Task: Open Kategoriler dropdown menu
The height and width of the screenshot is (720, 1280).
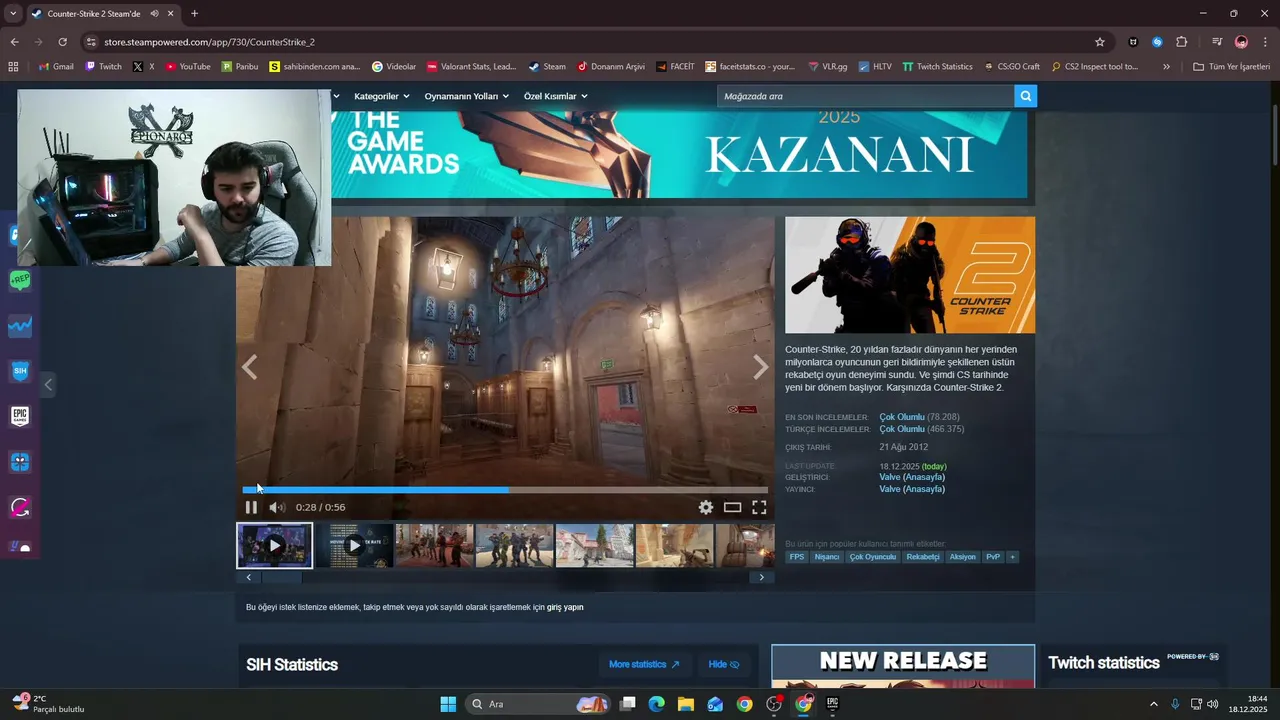Action: pyautogui.click(x=382, y=96)
